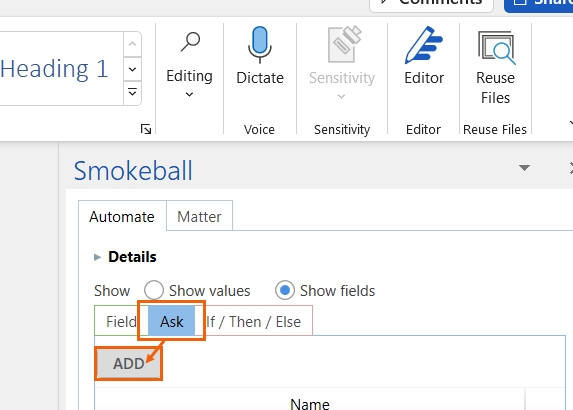Select the Show fields radio button
This screenshot has width=573, height=410.
coord(285,290)
